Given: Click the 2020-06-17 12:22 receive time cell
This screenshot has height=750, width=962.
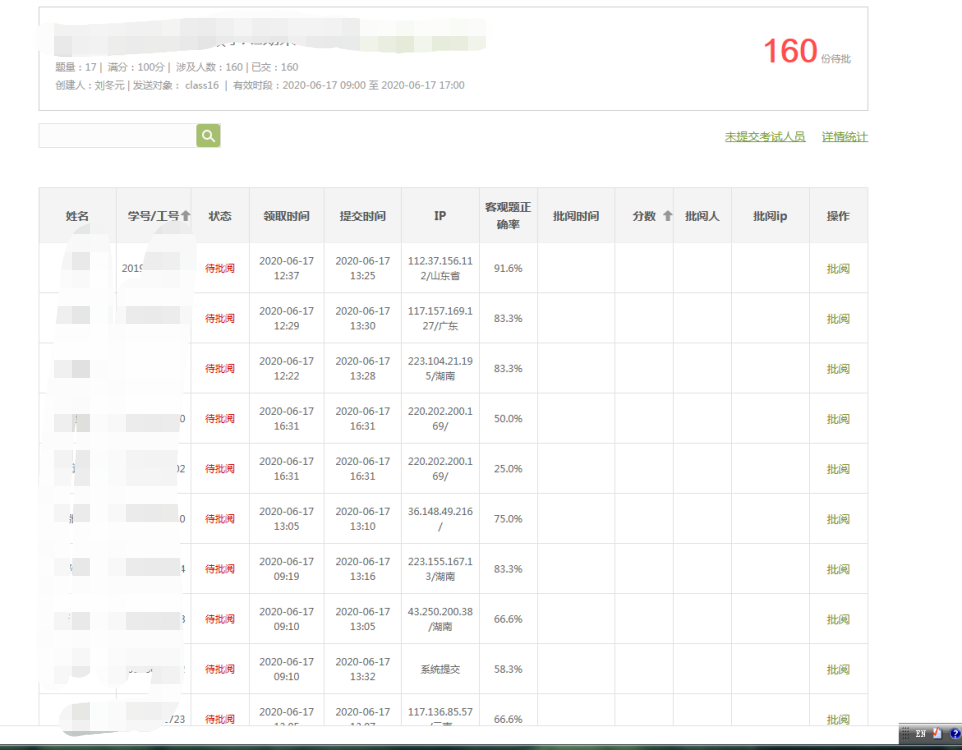Looking at the screenshot, I should point(287,368).
